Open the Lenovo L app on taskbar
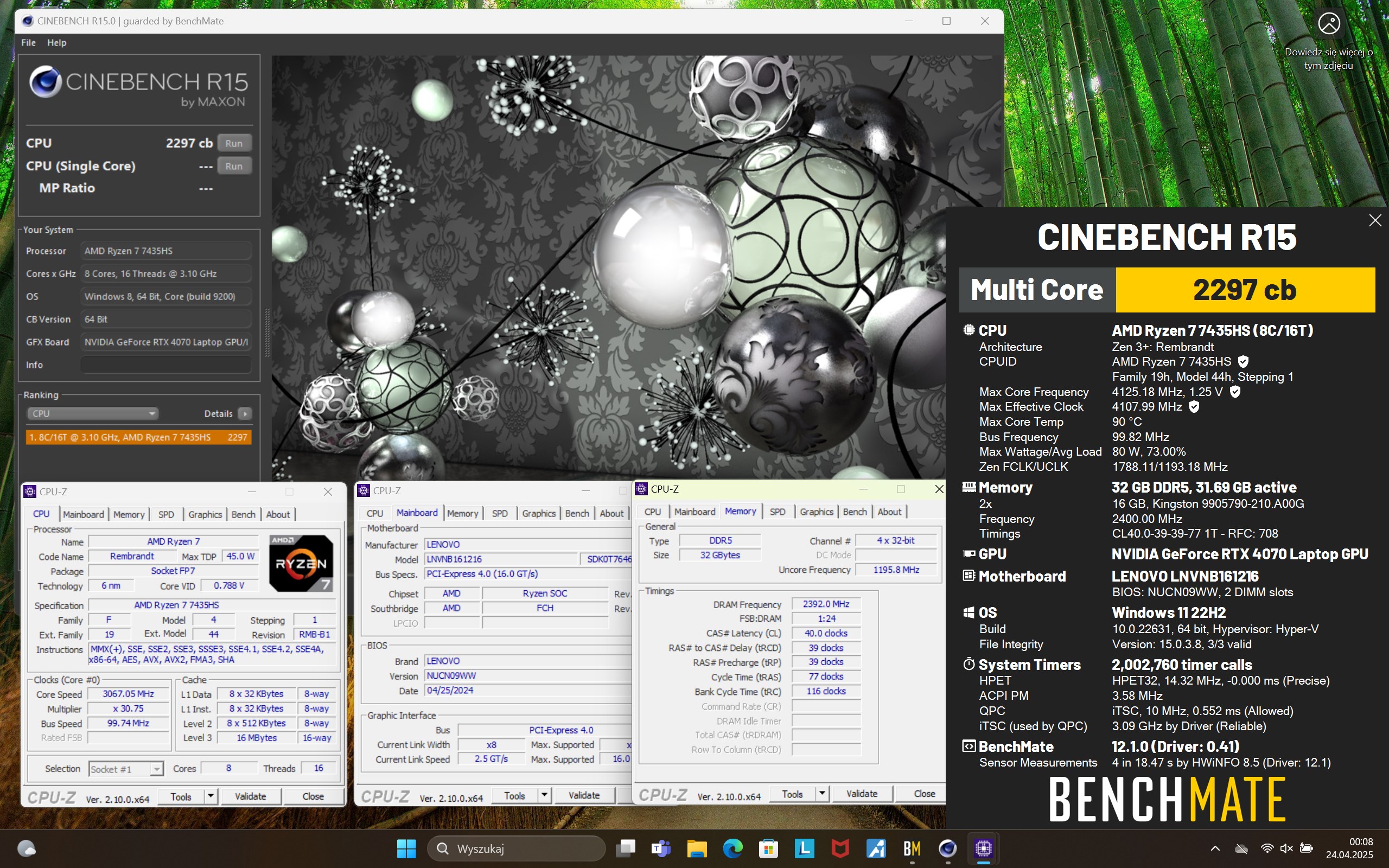 click(804, 848)
